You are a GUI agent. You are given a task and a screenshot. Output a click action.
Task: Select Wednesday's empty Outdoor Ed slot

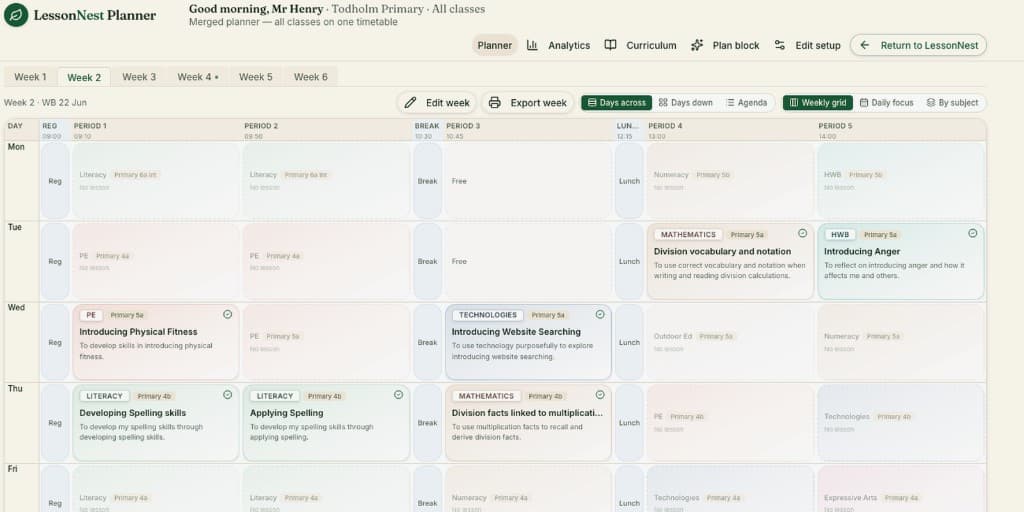(x=730, y=342)
